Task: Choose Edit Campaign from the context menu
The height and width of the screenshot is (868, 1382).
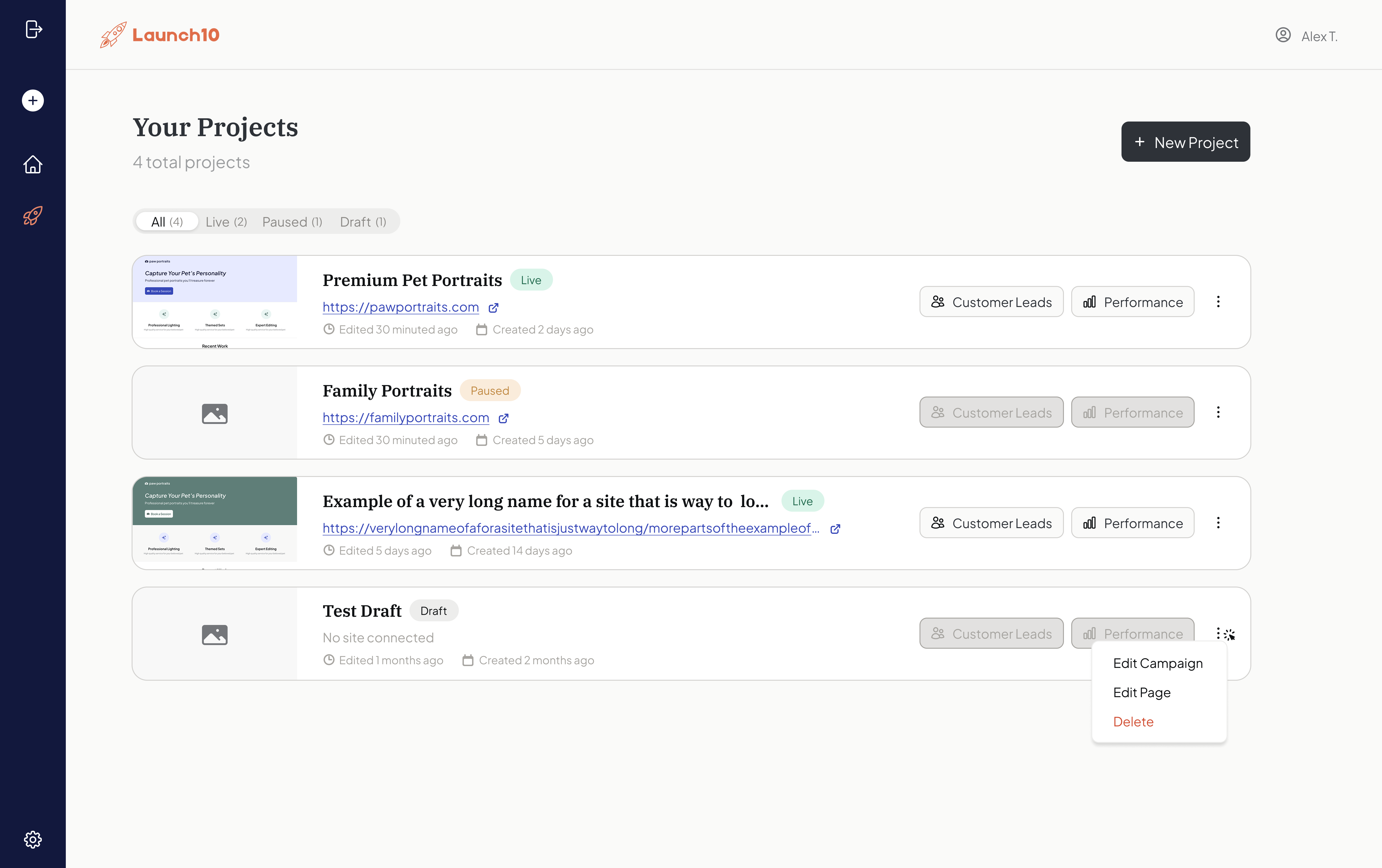Action: tap(1158, 663)
